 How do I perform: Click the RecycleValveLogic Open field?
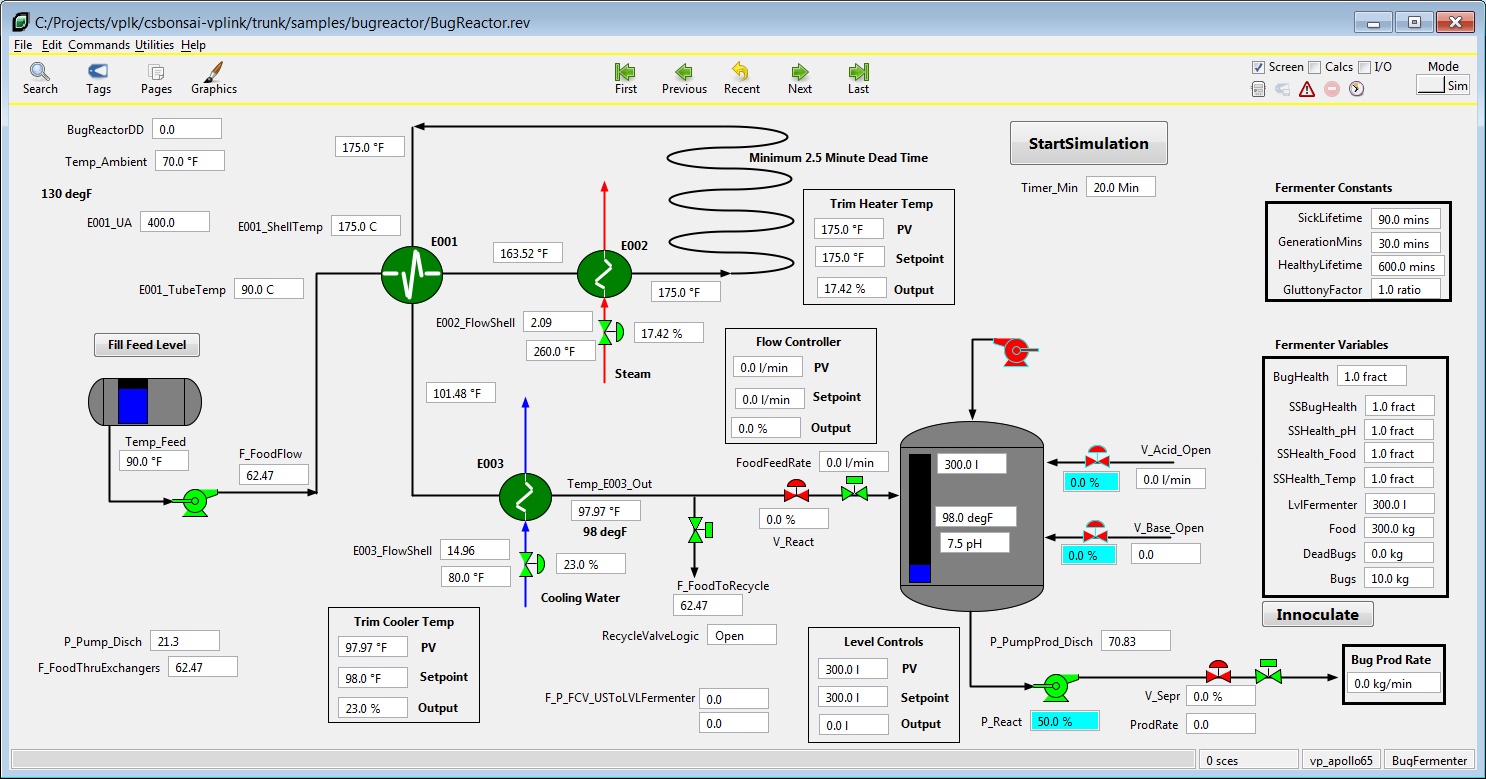tap(741, 635)
